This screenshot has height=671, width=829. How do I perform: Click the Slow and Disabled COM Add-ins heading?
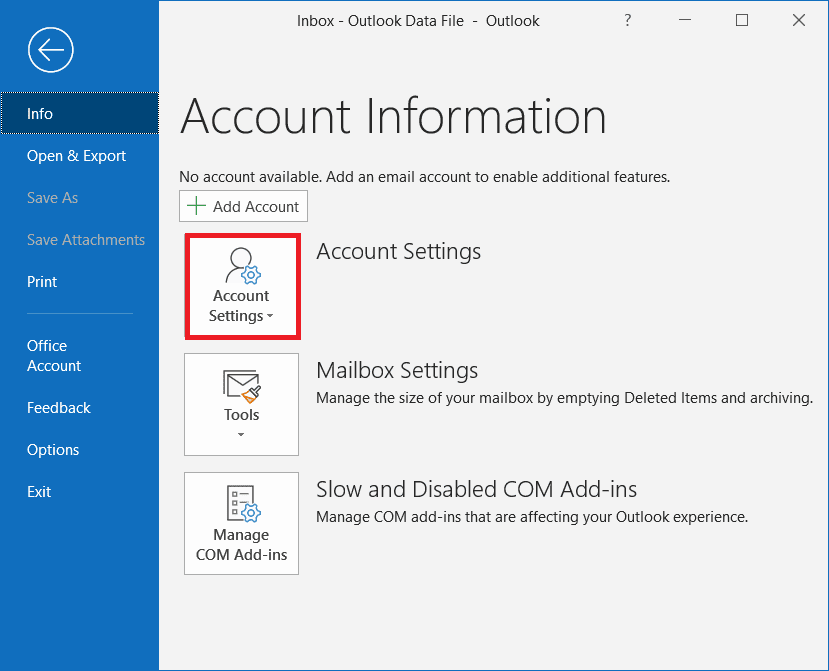[476, 489]
